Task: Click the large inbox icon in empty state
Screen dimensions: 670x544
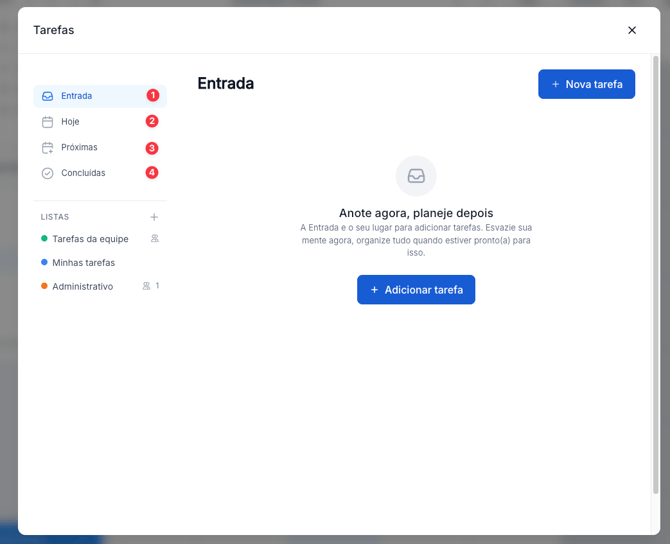Action: (x=416, y=176)
